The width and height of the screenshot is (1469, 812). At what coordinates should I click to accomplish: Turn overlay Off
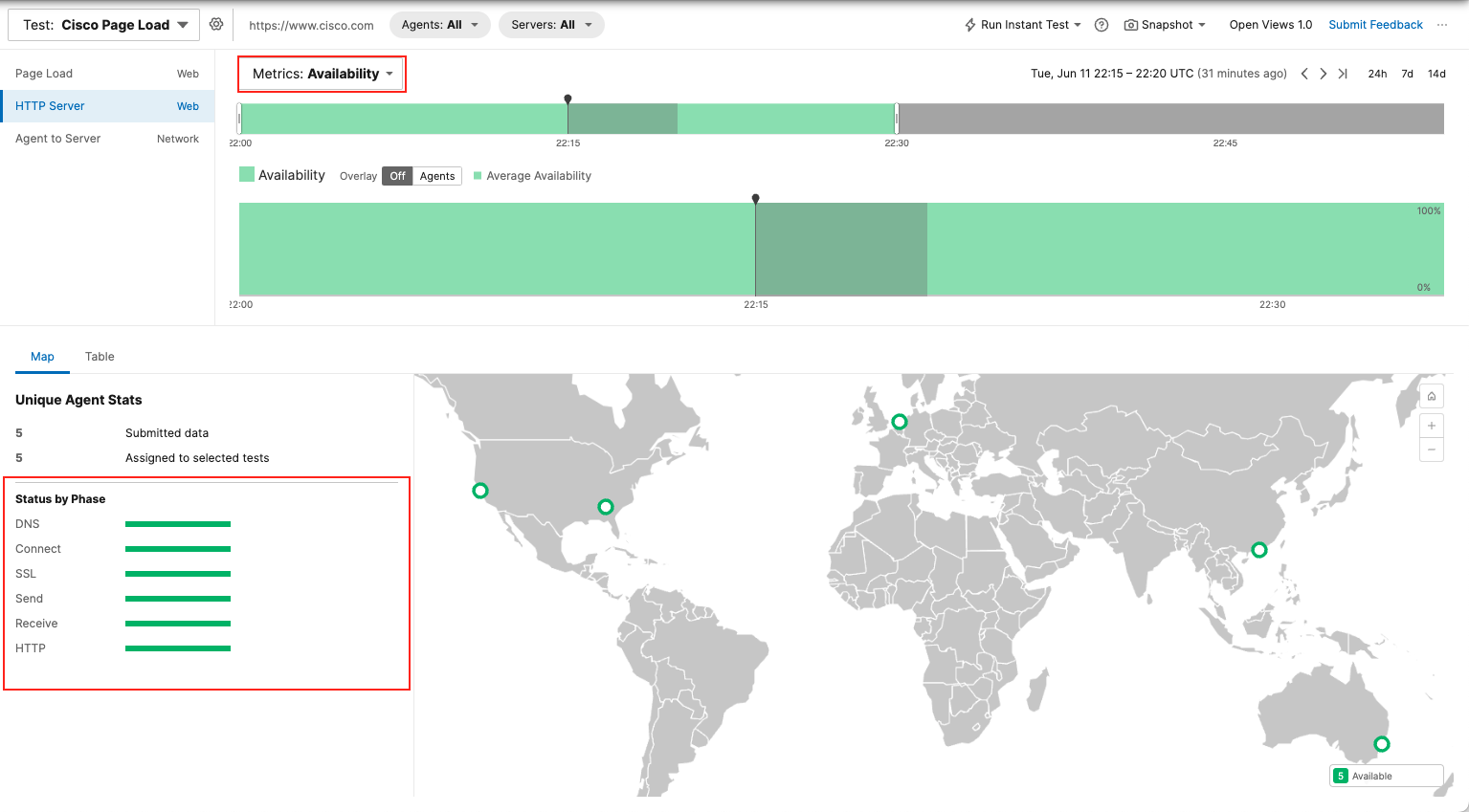(397, 176)
